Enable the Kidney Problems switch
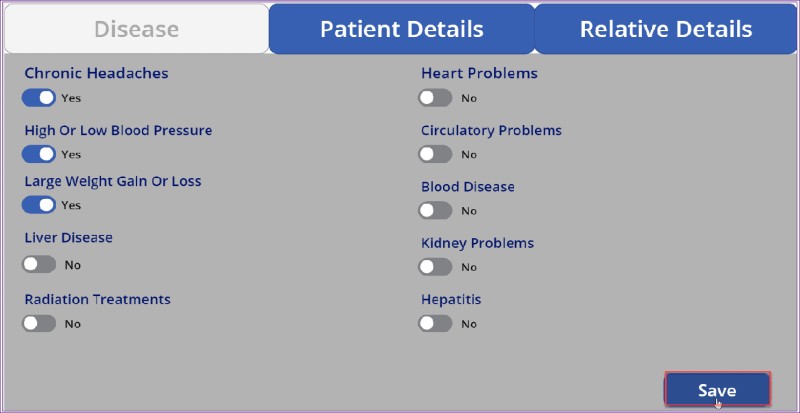The width and height of the screenshot is (800, 413). point(435,266)
